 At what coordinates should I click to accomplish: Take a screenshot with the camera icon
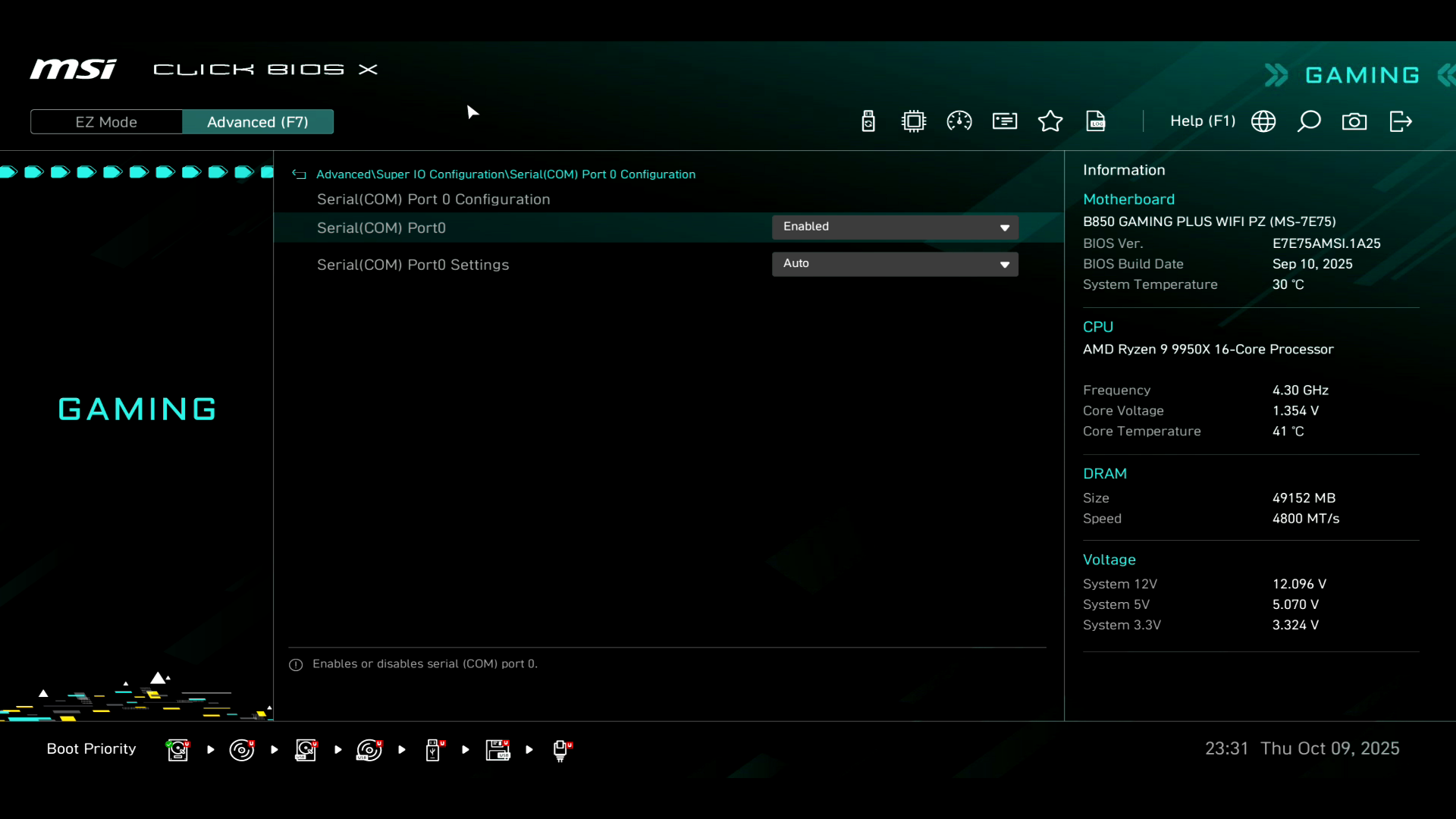1354,121
